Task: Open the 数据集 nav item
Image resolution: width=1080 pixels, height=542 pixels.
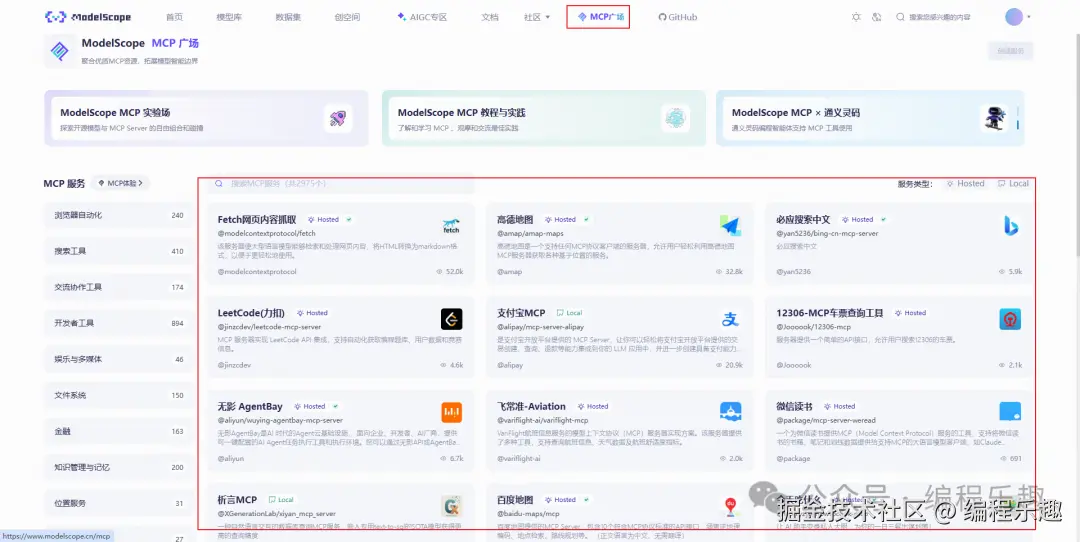Action: (288, 17)
